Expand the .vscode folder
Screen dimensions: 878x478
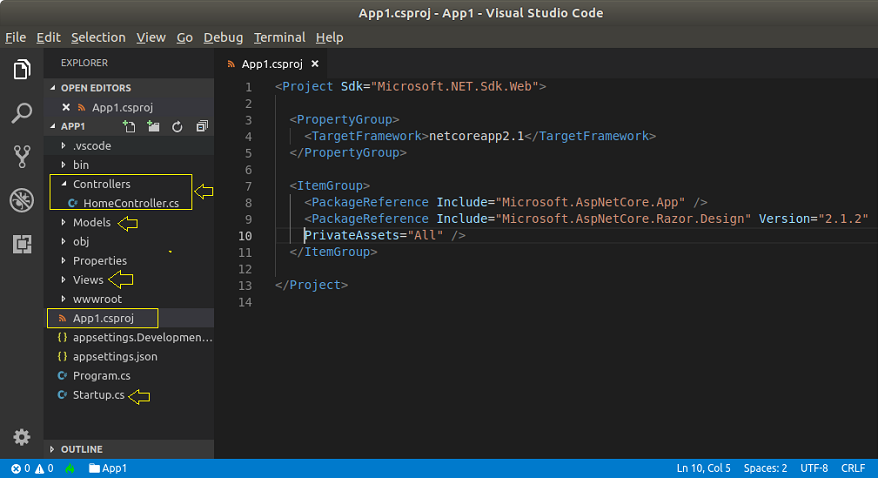(63, 146)
